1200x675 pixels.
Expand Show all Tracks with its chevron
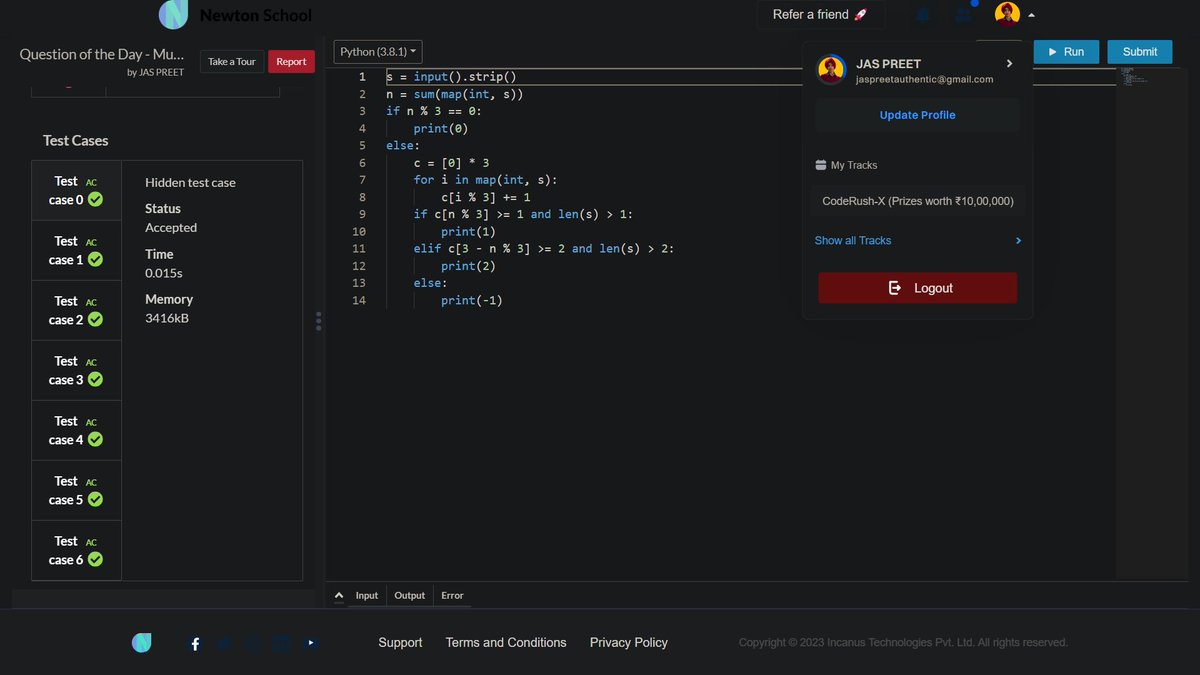pos(1018,240)
